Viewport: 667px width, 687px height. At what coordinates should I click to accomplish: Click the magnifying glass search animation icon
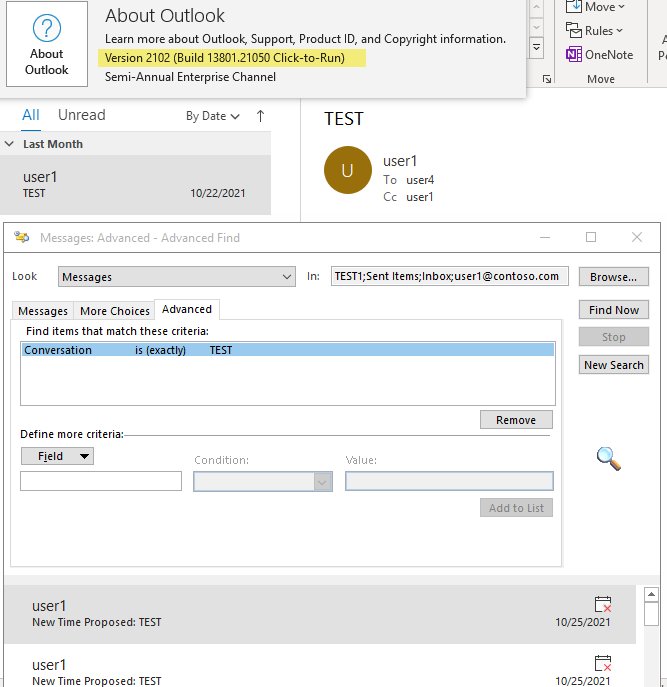(x=609, y=459)
